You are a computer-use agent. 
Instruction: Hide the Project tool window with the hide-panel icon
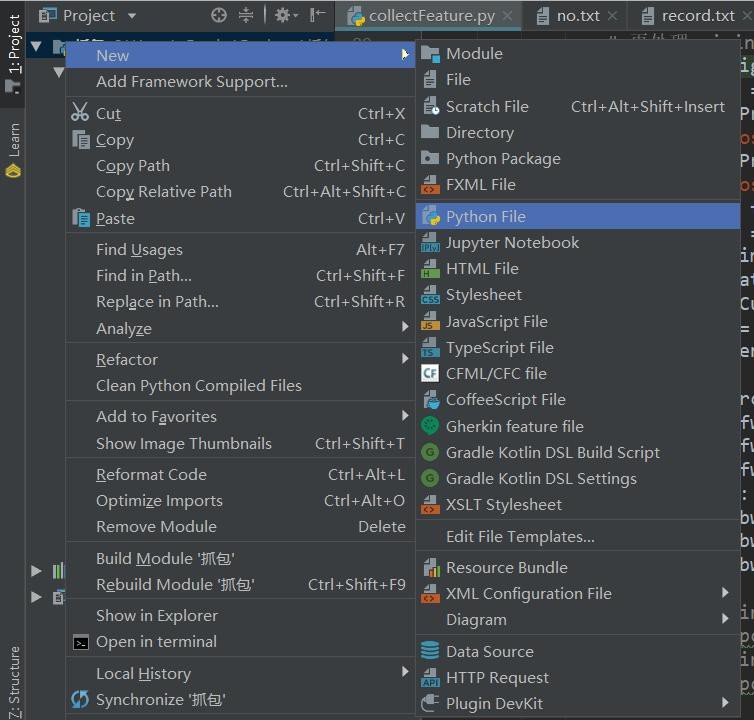317,15
